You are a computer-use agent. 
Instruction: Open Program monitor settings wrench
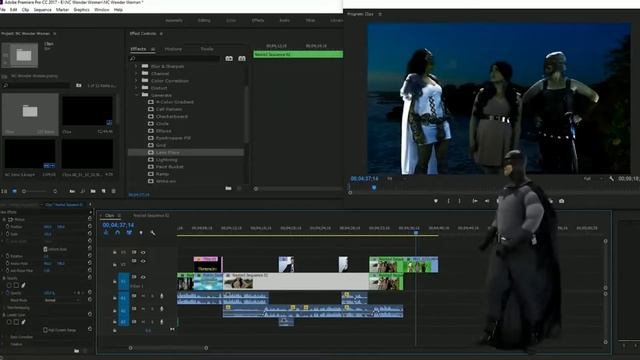pos(611,178)
